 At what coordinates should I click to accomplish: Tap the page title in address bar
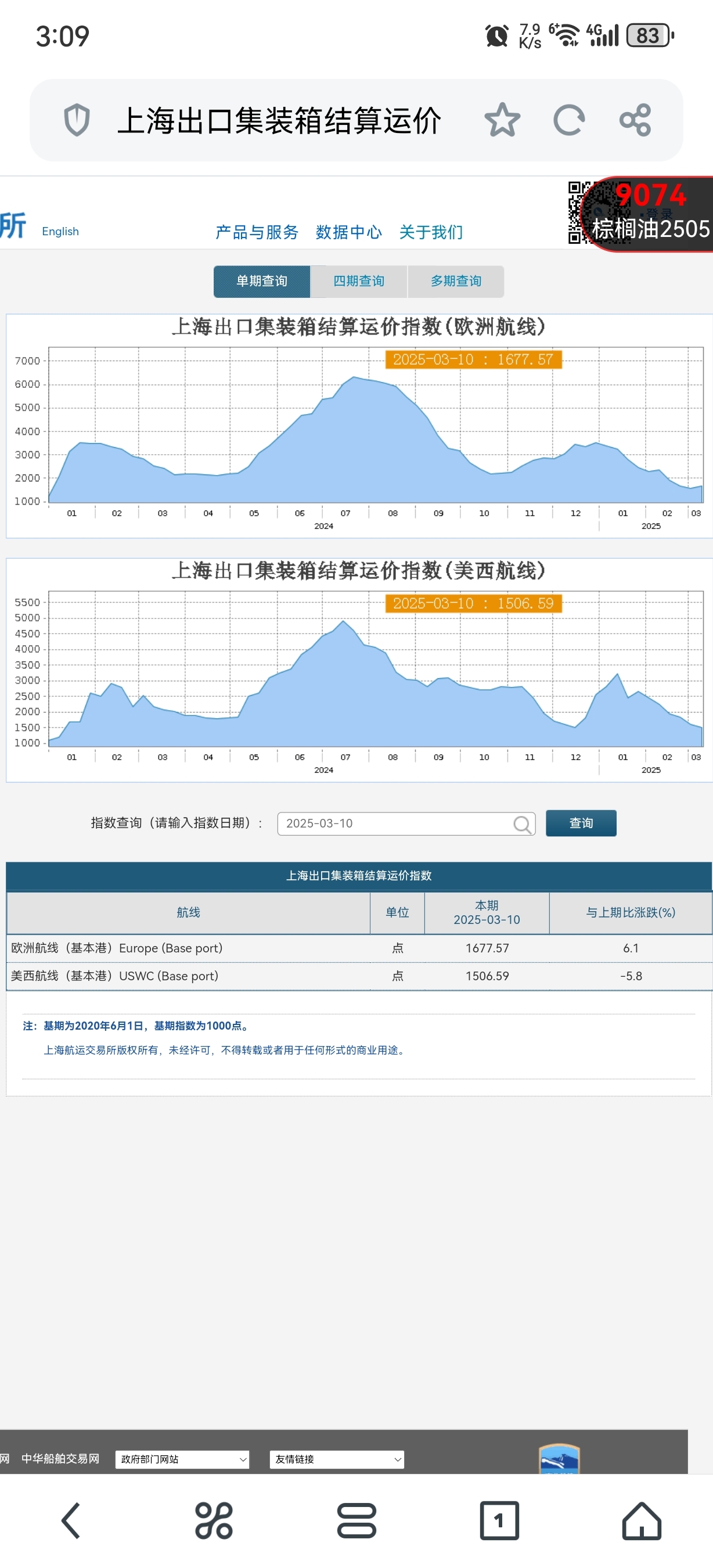coord(279,120)
